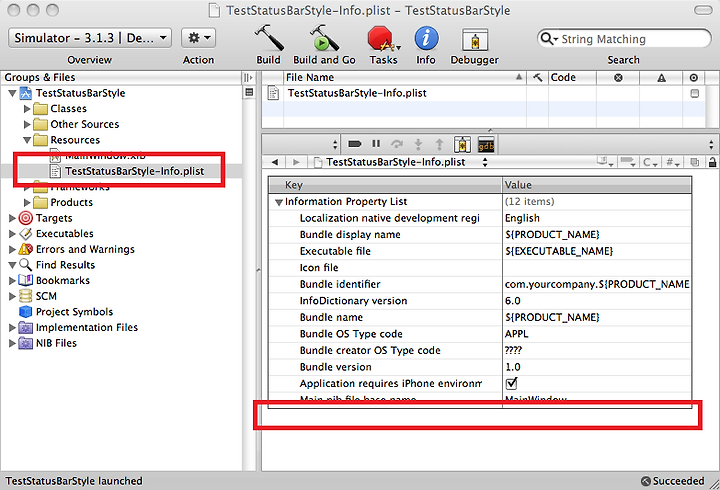Open the gdb console icon

(x=486, y=145)
